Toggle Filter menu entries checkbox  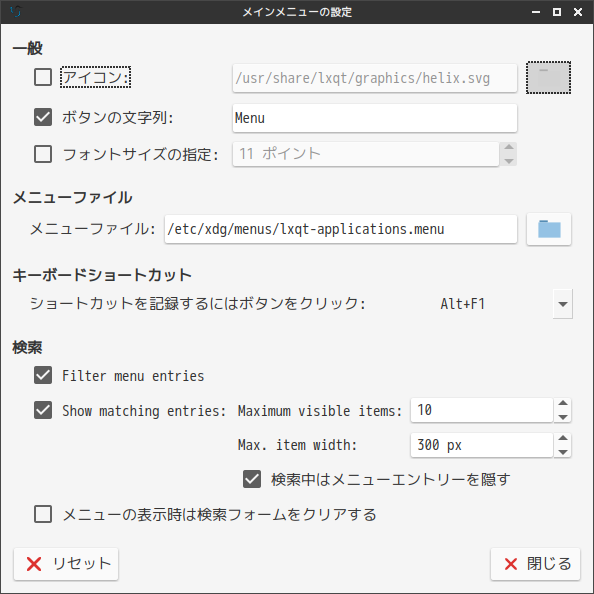[x=43, y=375]
